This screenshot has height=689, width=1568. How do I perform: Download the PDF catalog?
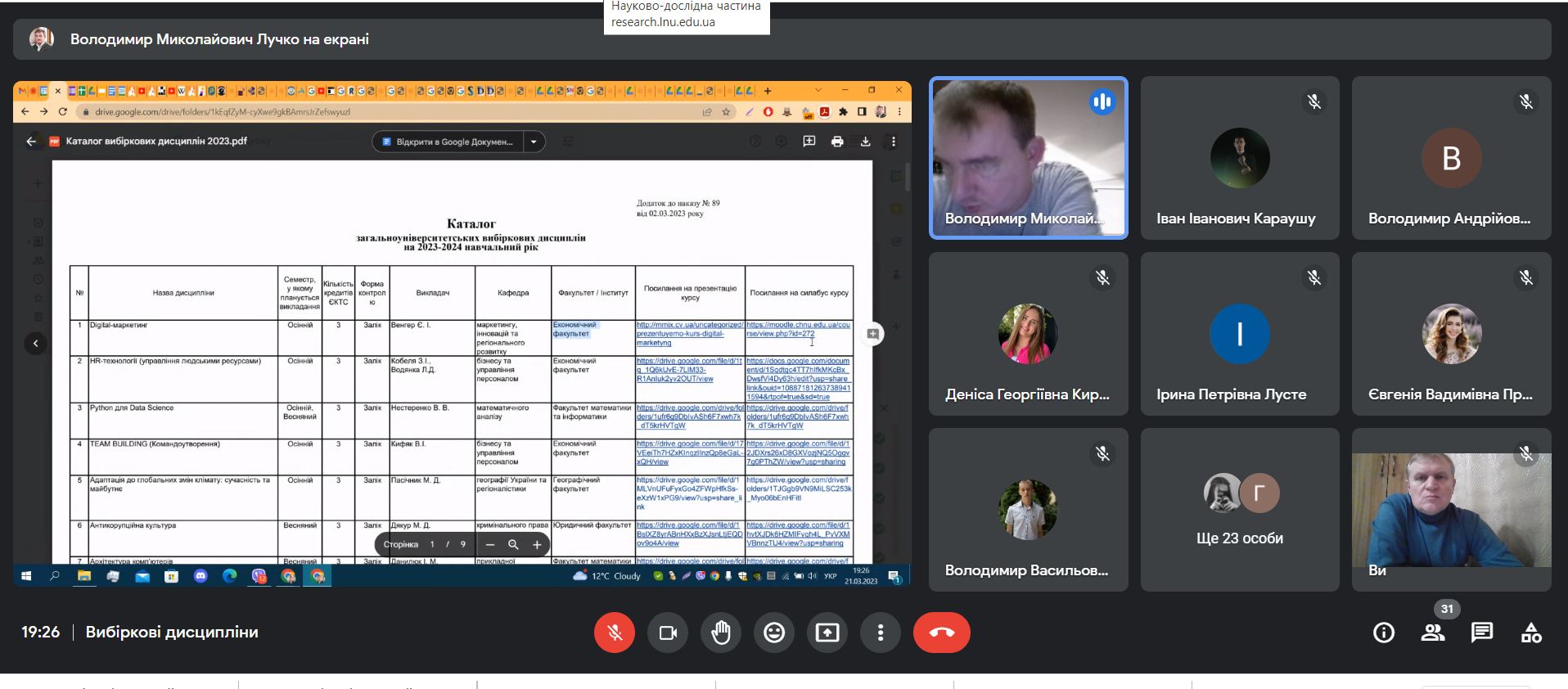coord(866,142)
